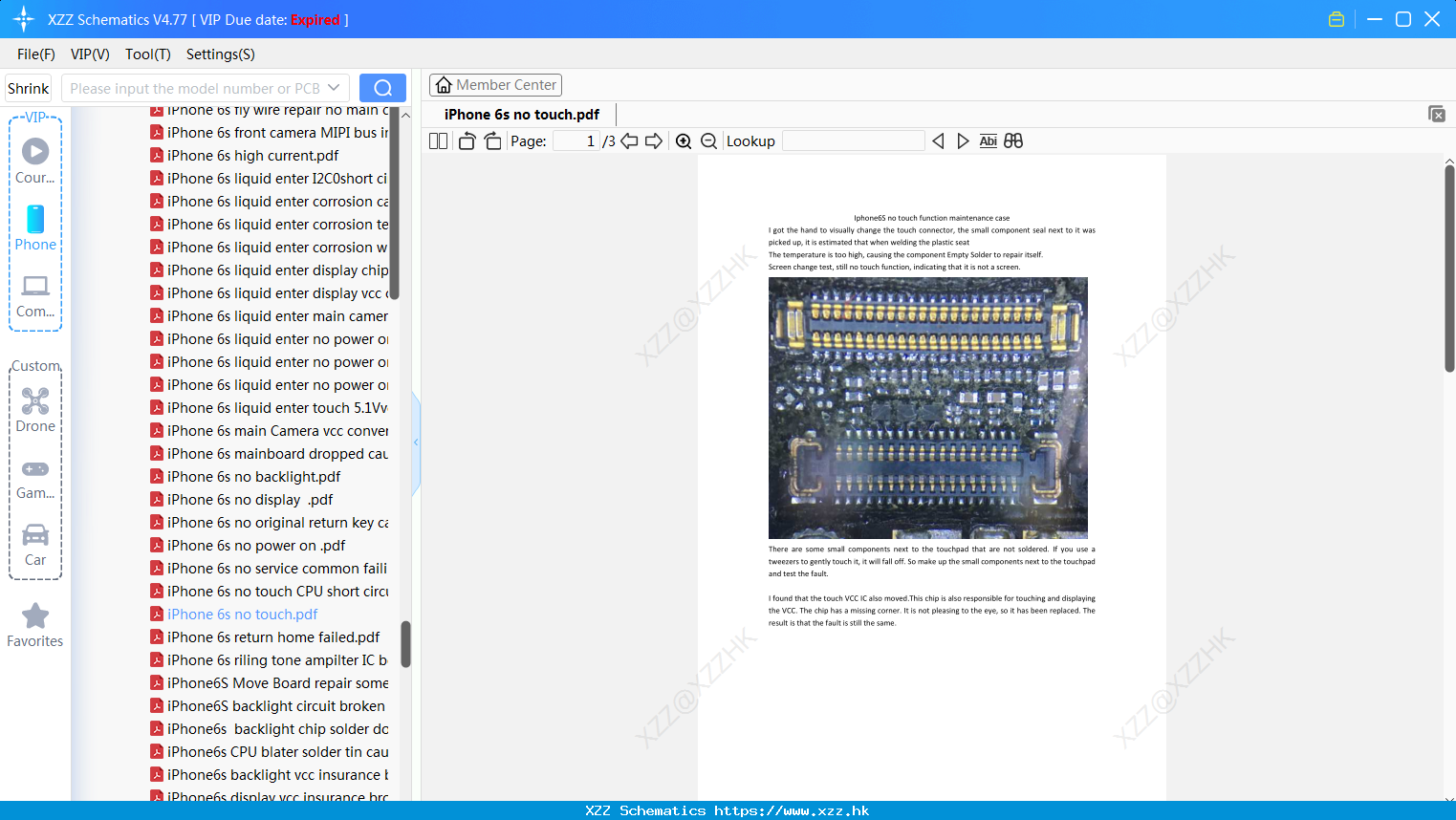Image resolution: width=1456 pixels, height=820 pixels.
Task: Open the model number dropdown arrow
Action: (x=334, y=88)
